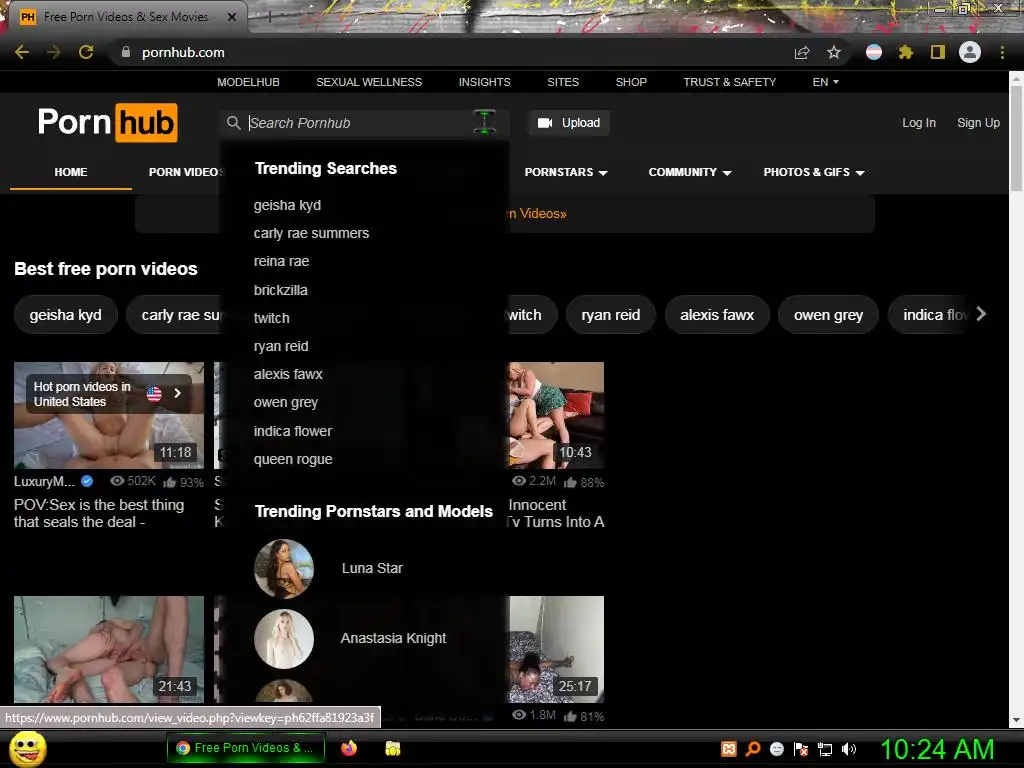Open the PORN VIDEOS nav item
This screenshot has height=768, width=1024.
pyautogui.click(x=186, y=172)
